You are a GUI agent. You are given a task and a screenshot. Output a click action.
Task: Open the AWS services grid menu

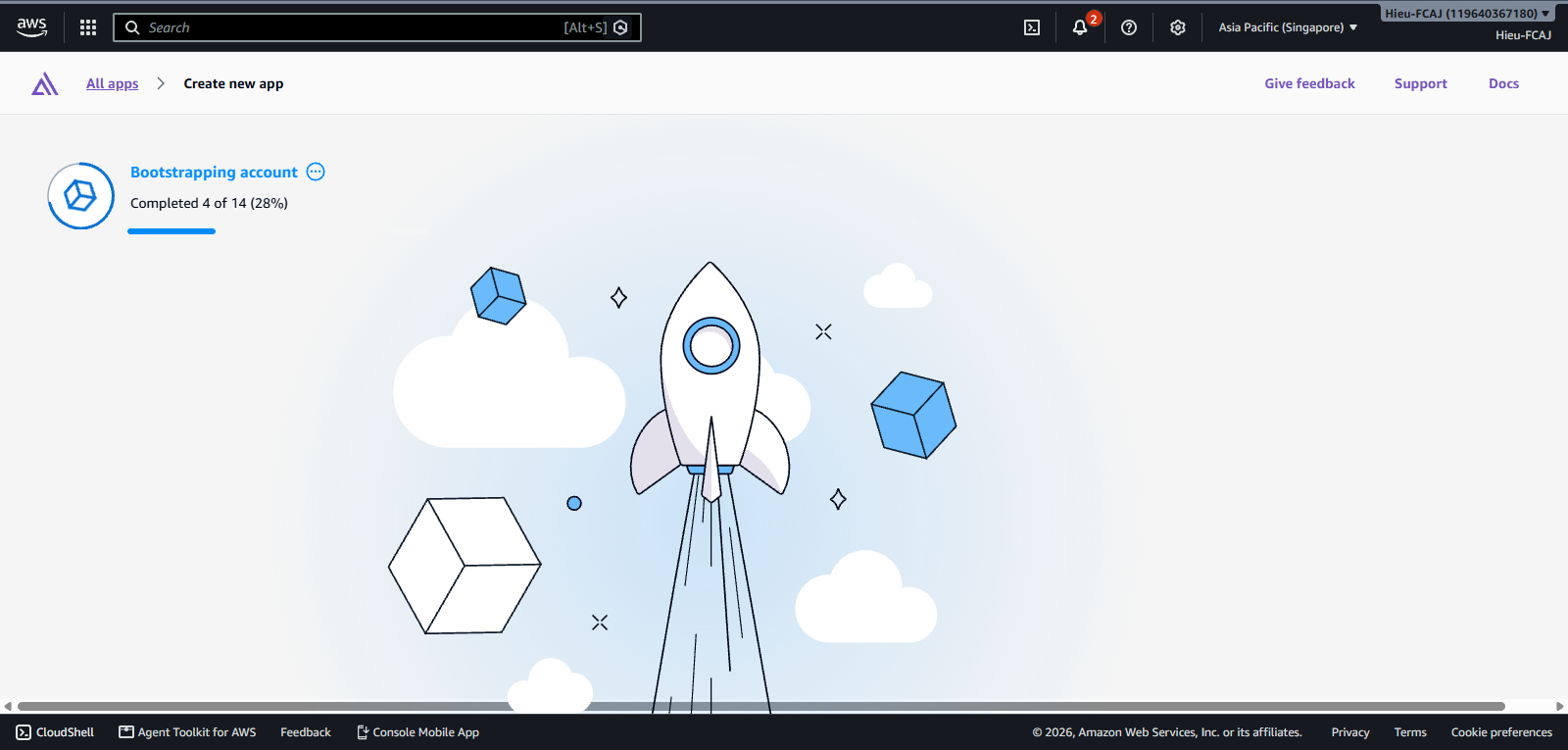click(x=88, y=27)
